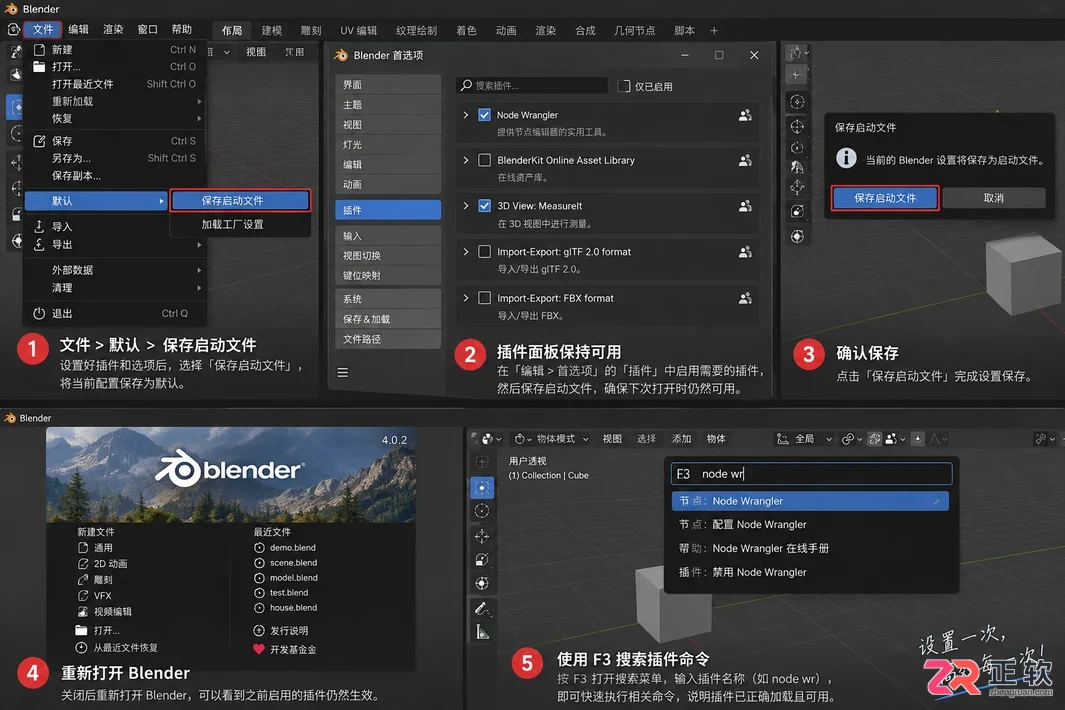Open the 全局 transform orientation dropdown

pos(805,439)
